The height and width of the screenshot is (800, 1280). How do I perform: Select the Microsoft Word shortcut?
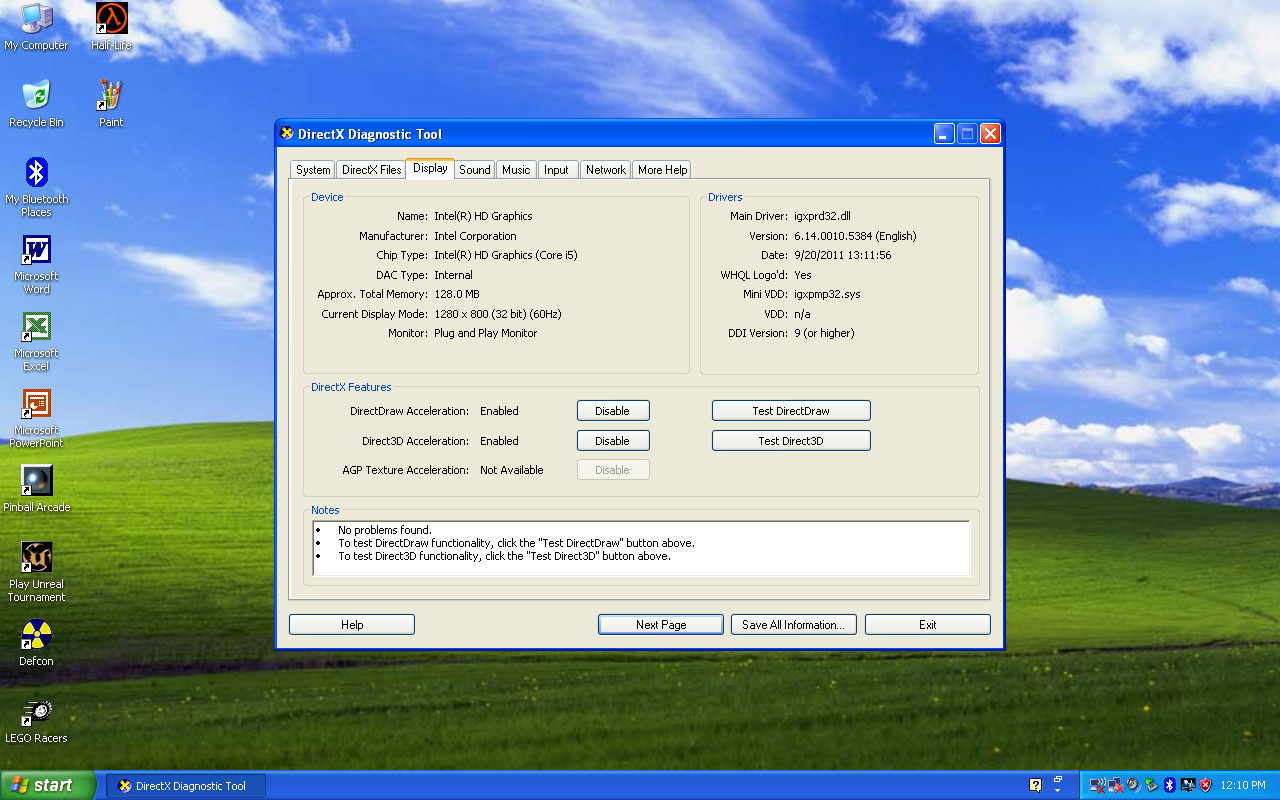coord(37,264)
